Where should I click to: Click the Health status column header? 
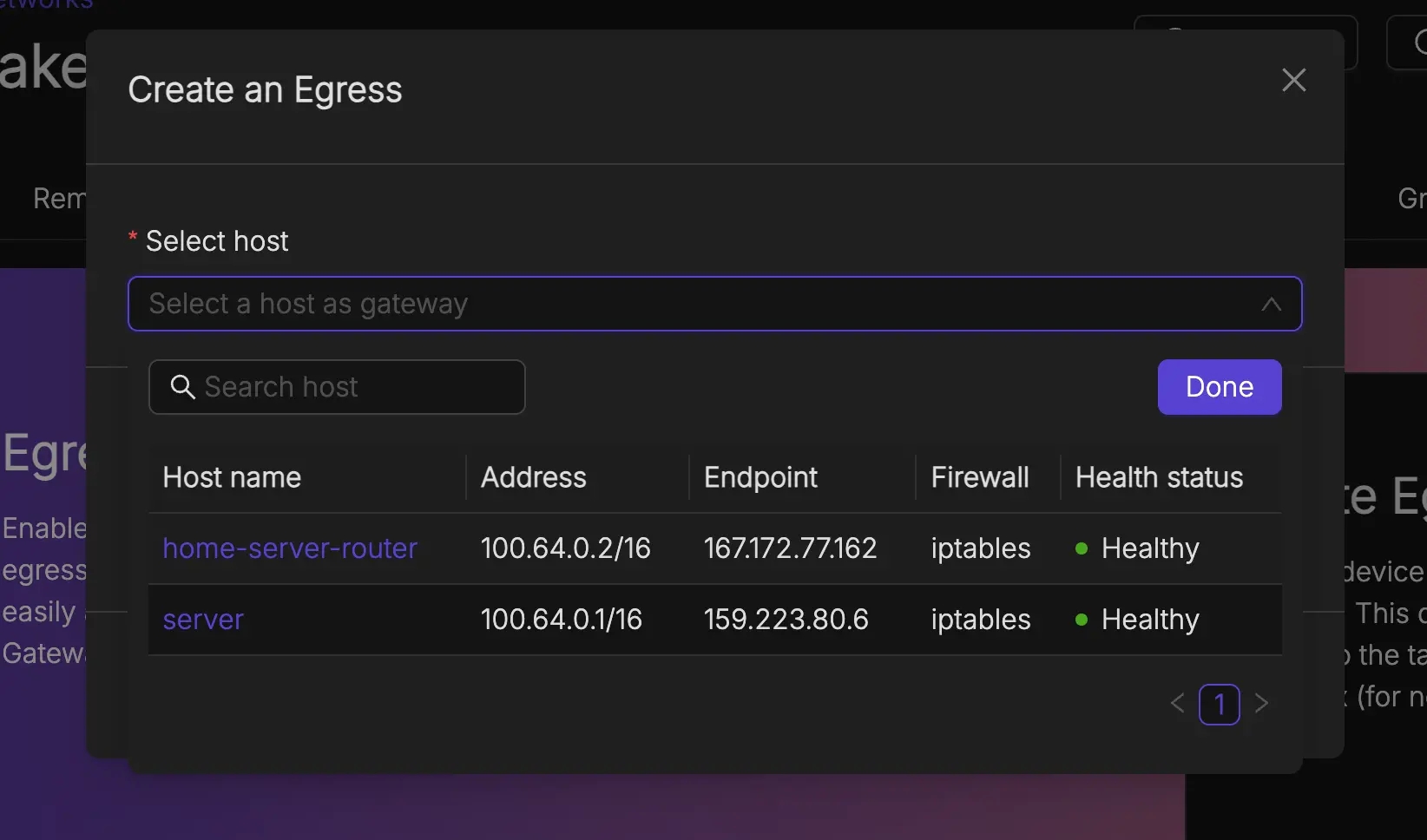[x=1159, y=477]
